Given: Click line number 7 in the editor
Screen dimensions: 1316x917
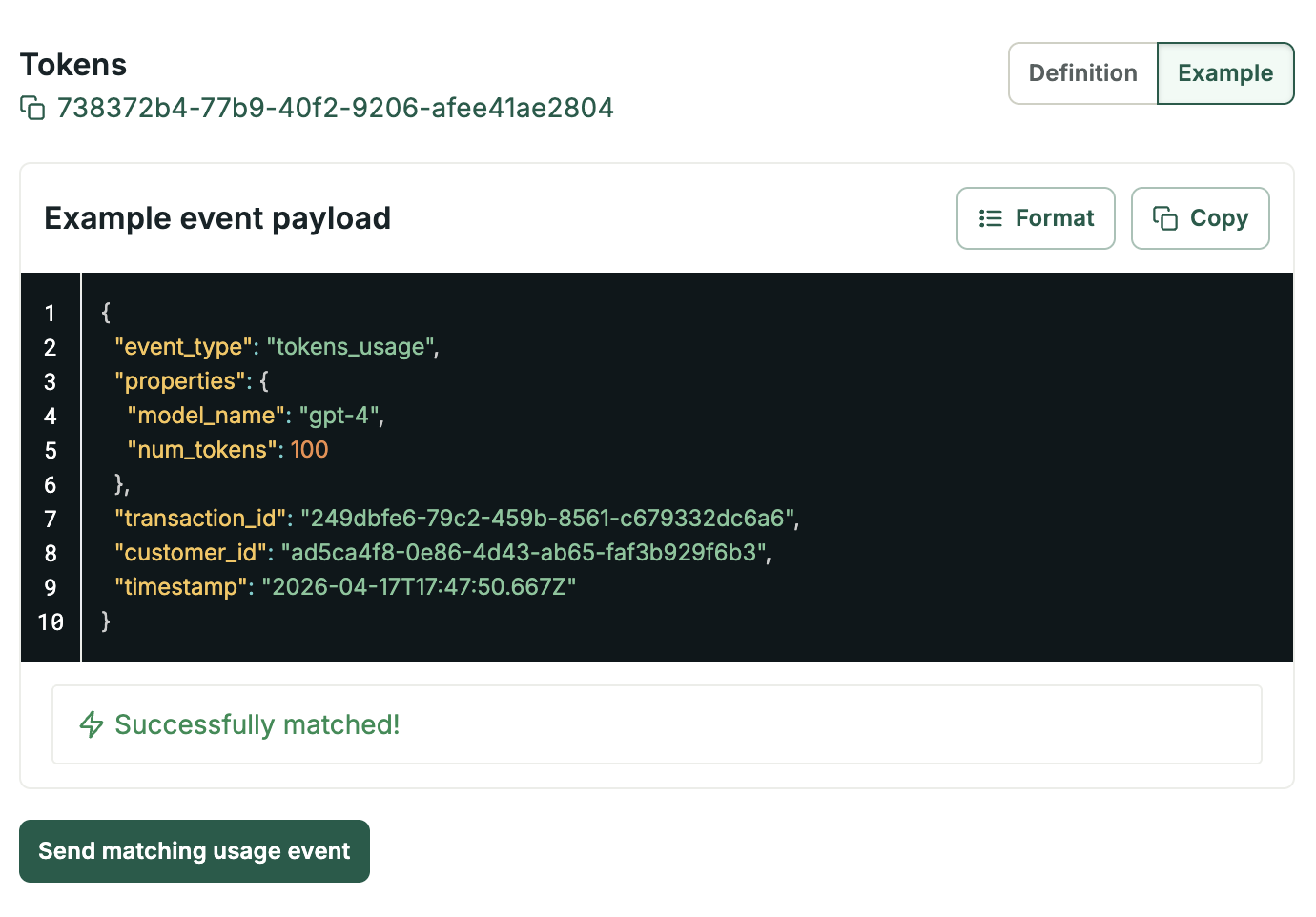Looking at the screenshot, I should (50, 519).
